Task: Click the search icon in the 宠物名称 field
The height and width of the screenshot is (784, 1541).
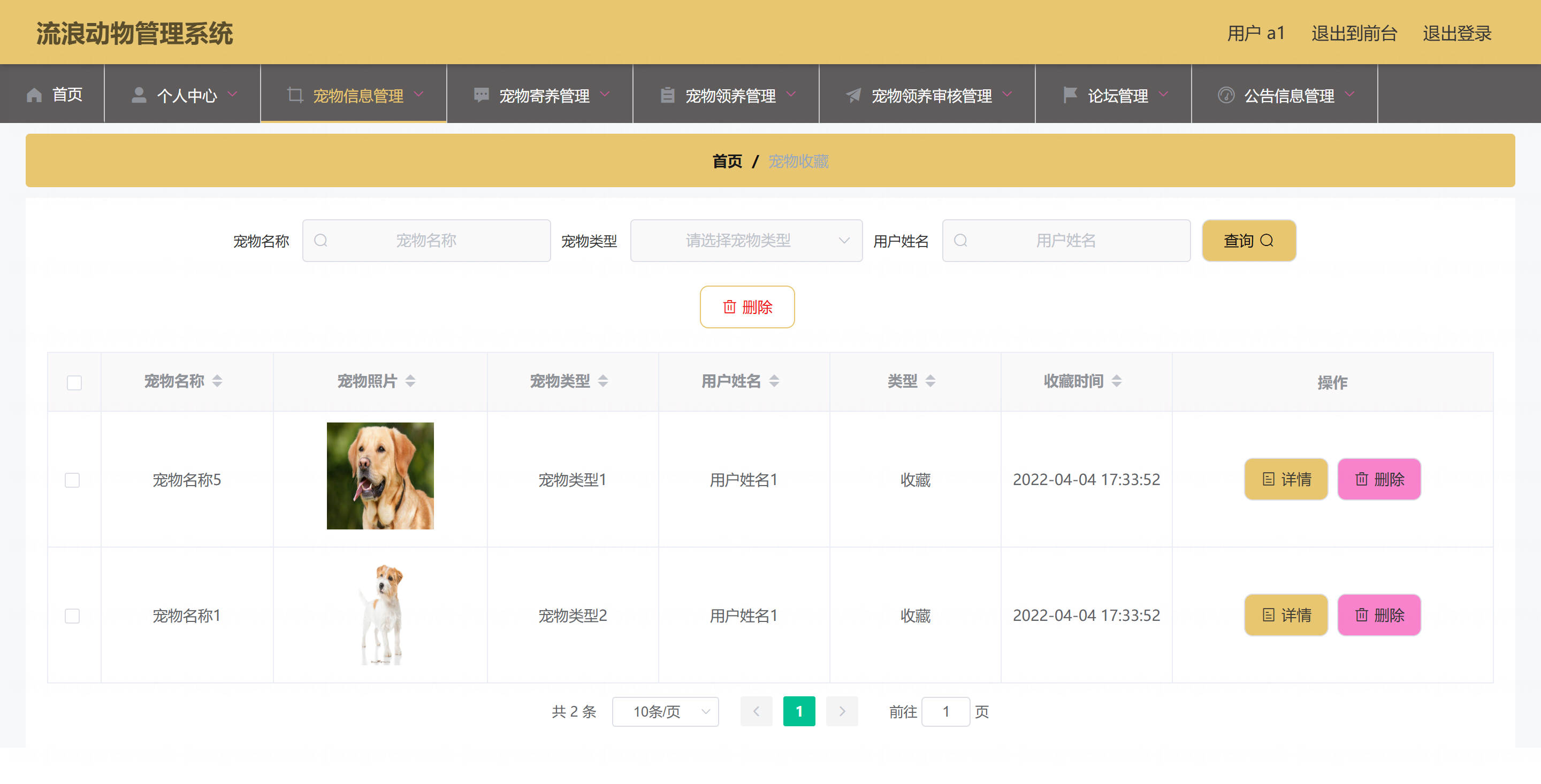Action: click(321, 241)
